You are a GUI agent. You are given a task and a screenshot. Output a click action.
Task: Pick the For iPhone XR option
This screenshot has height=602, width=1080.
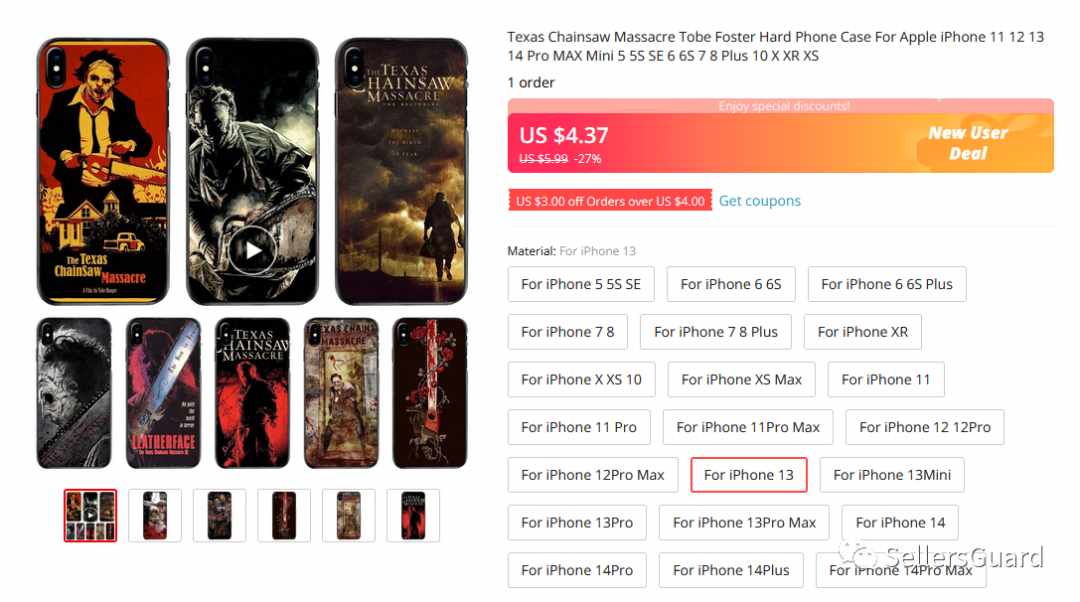click(862, 331)
